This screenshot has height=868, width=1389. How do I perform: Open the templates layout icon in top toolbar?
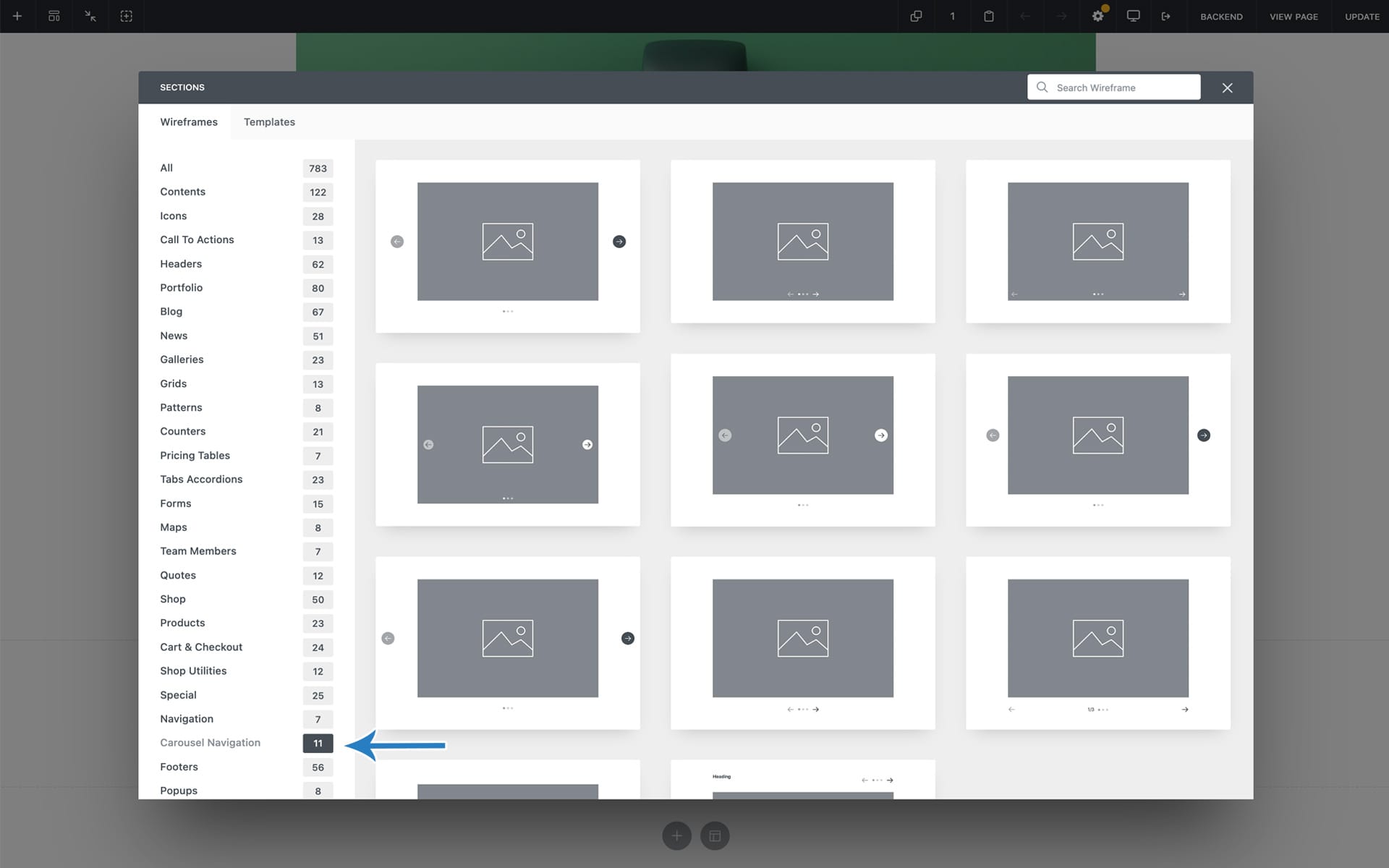54,16
